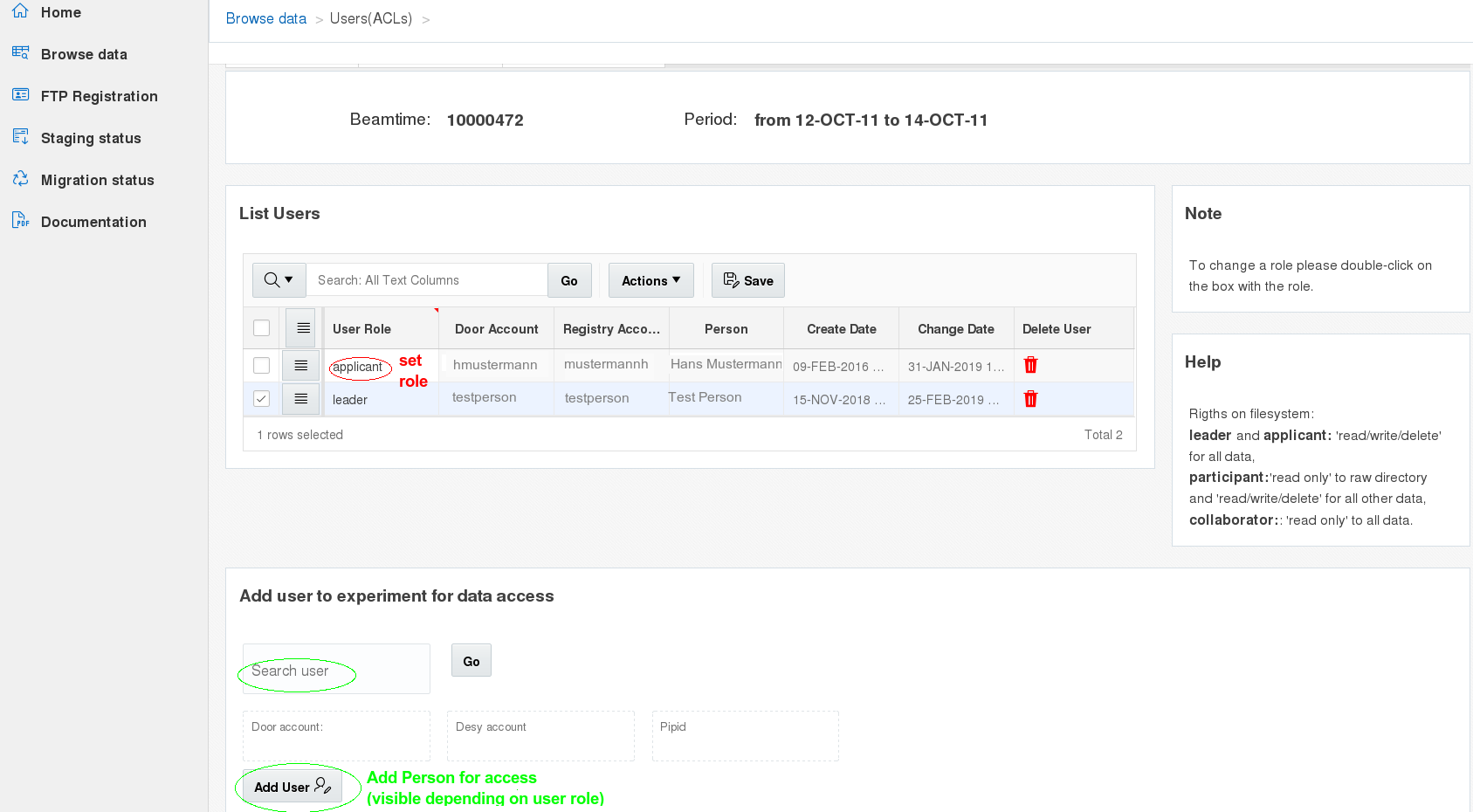This screenshot has height=812, width=1473.
Task: Delete user testperson with trash icon
Action: pos(1030,399)
